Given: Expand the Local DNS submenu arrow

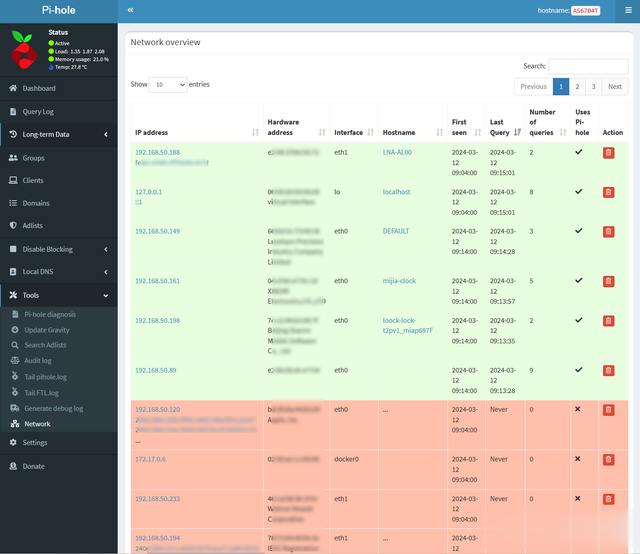Looking at the screenshot, I should [106, 272].
